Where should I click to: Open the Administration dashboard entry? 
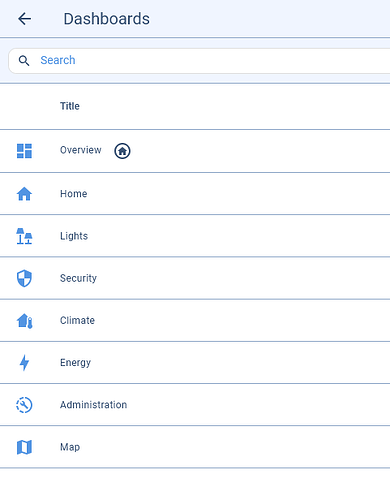click(195, 405)
